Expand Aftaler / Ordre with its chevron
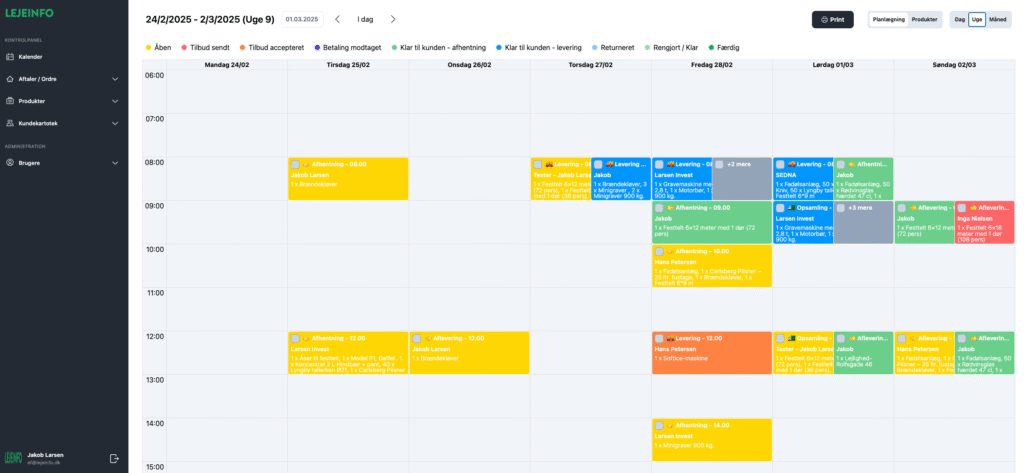This screenshot has width=1024, height=473. (115, 79)
